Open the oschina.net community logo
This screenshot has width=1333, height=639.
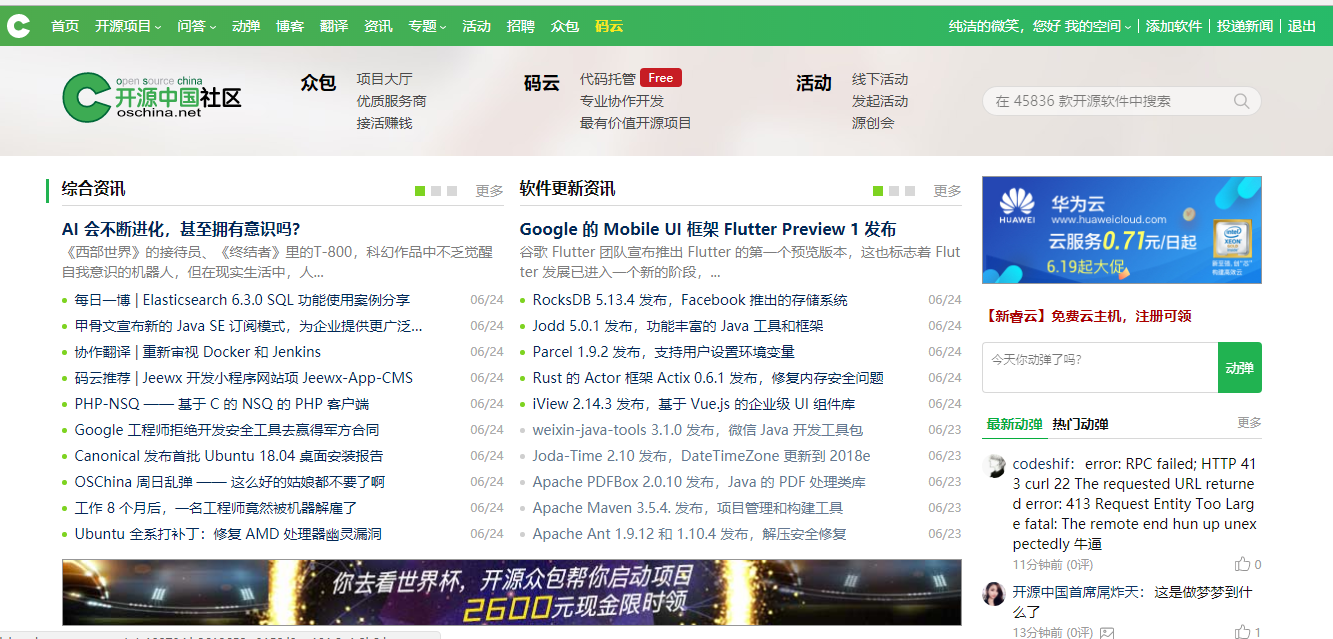point(152,98)
